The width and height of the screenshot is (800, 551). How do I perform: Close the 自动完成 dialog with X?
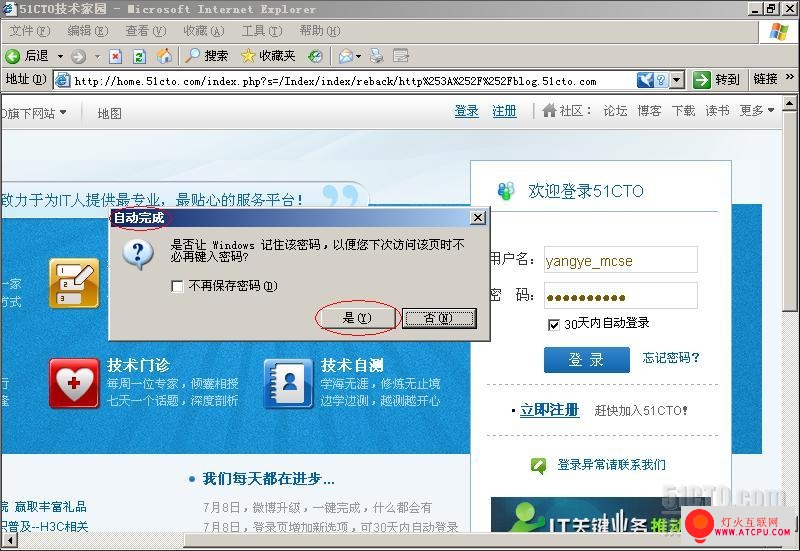478,218
